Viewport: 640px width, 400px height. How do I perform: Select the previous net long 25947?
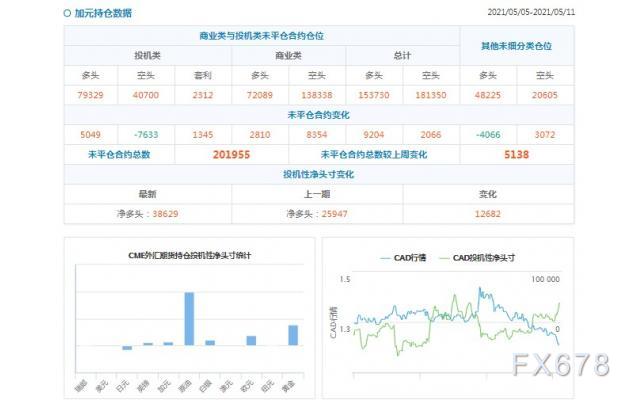pyautogui.click(x=334, y=214)
